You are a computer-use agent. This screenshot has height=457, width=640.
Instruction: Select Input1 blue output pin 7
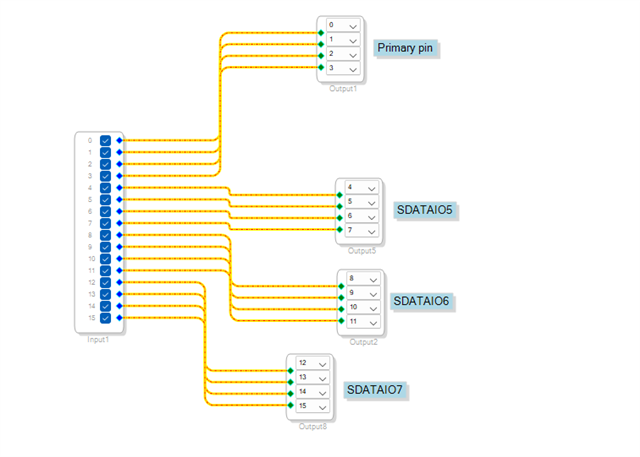119,223
